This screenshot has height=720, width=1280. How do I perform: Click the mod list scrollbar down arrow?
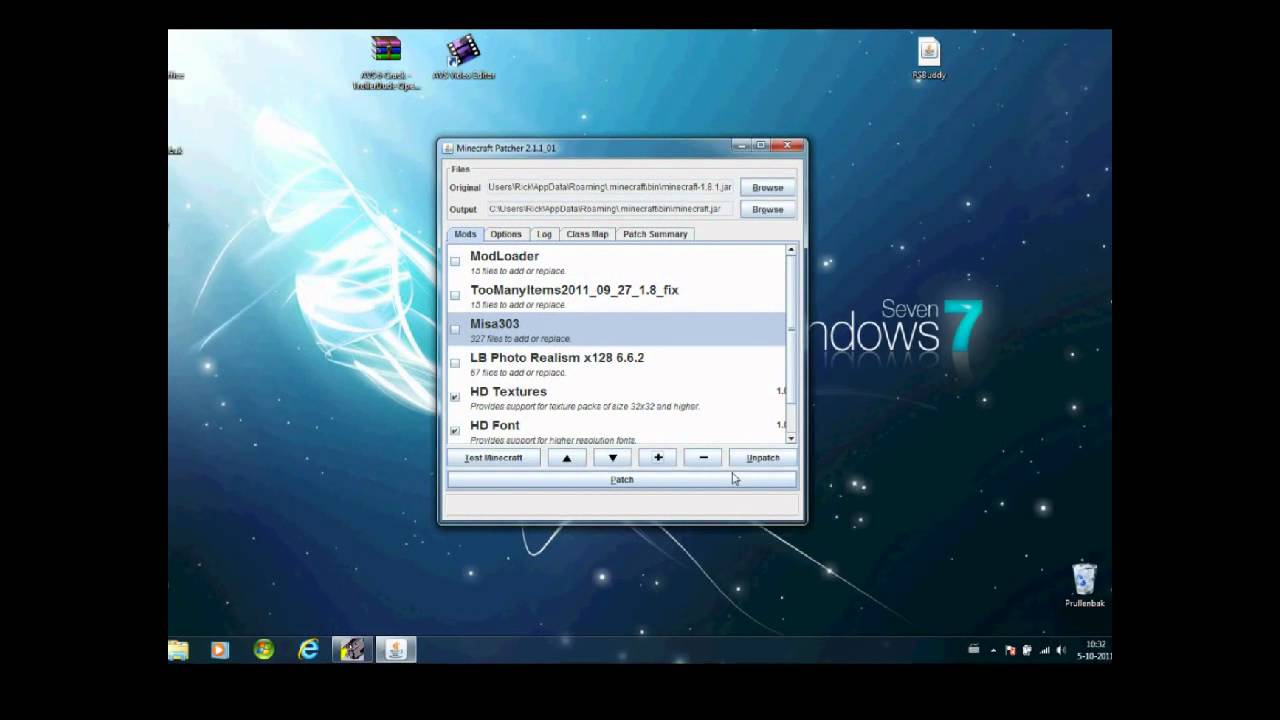pyautogui.click(x=791, y=438)
